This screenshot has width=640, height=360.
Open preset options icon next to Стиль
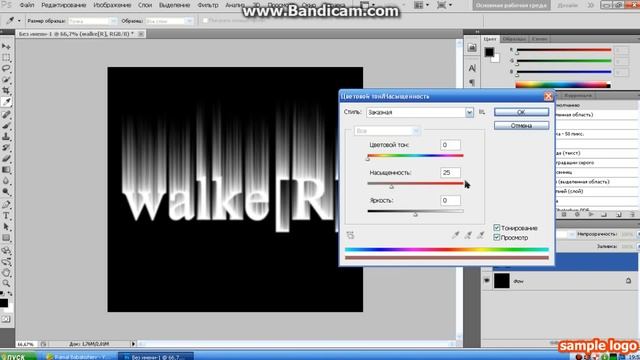tap(482, 112)
